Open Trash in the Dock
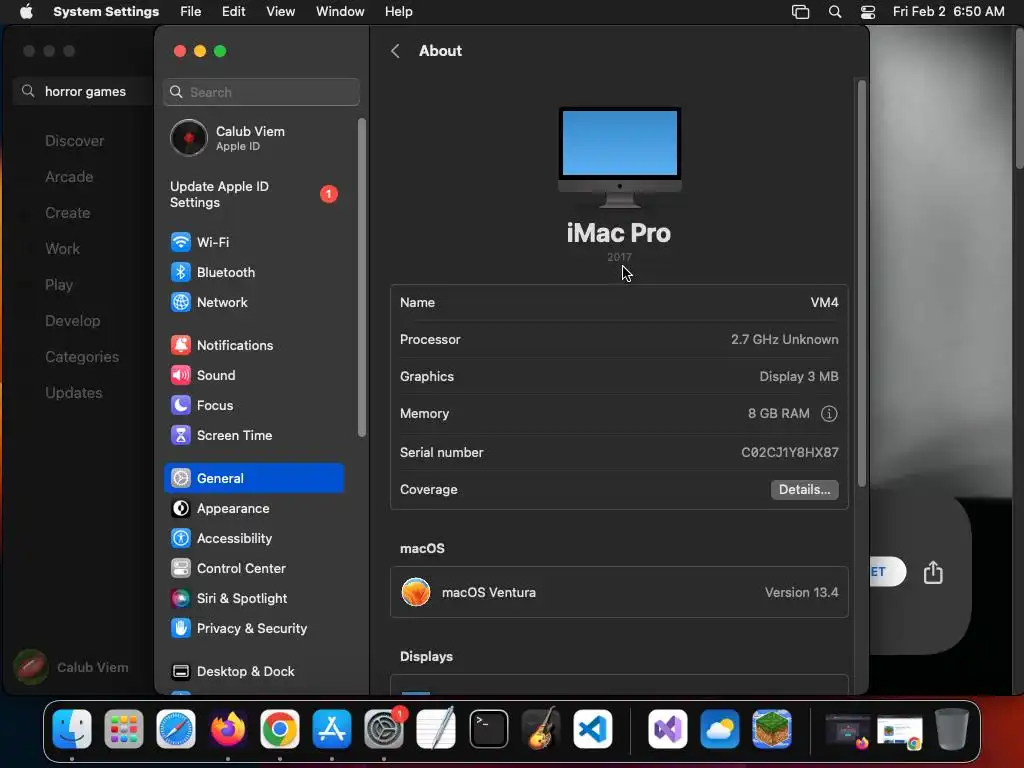 coord(952,729)
